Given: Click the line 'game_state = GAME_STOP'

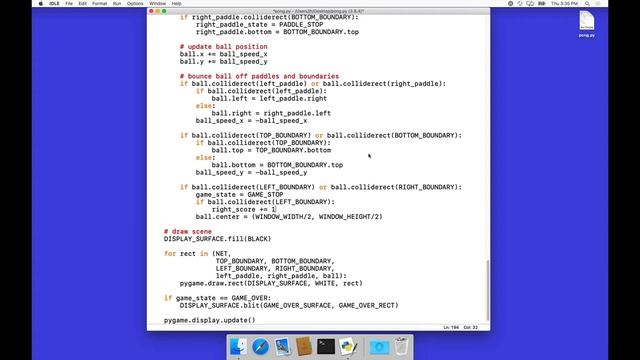Looking at the screenshot, I should 239,195.
